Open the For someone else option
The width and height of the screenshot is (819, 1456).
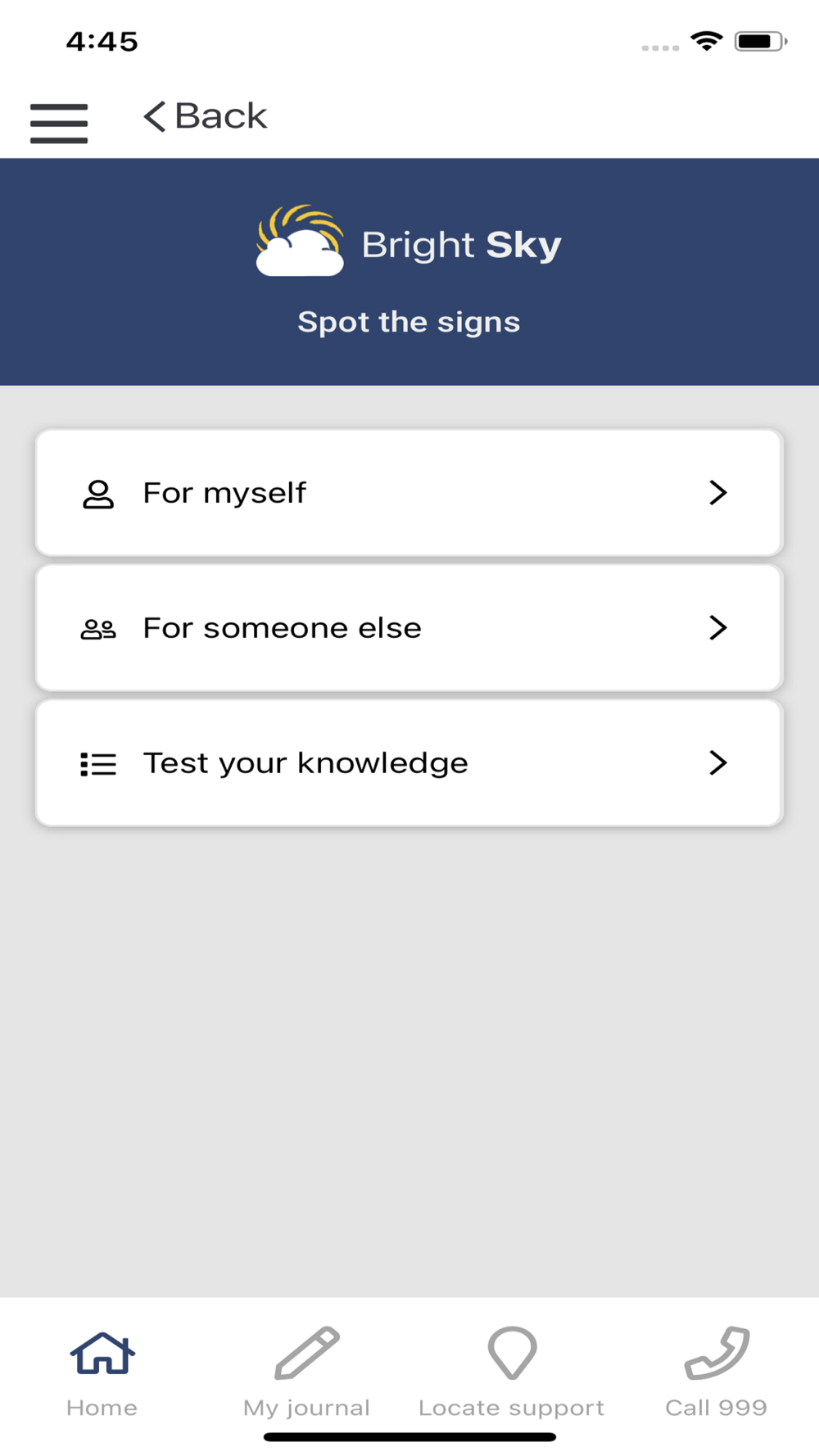pos(409,628)
